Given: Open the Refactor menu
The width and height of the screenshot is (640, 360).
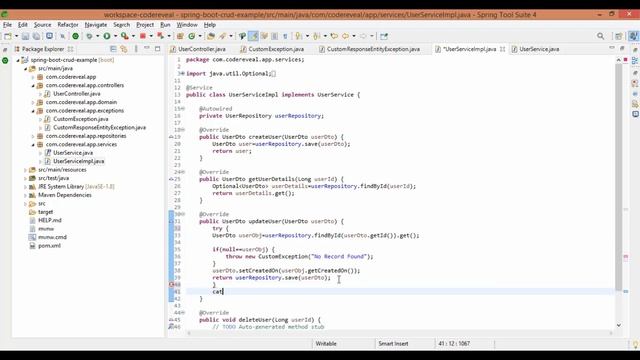Looking at the screenshot, I should coord(68,25).
